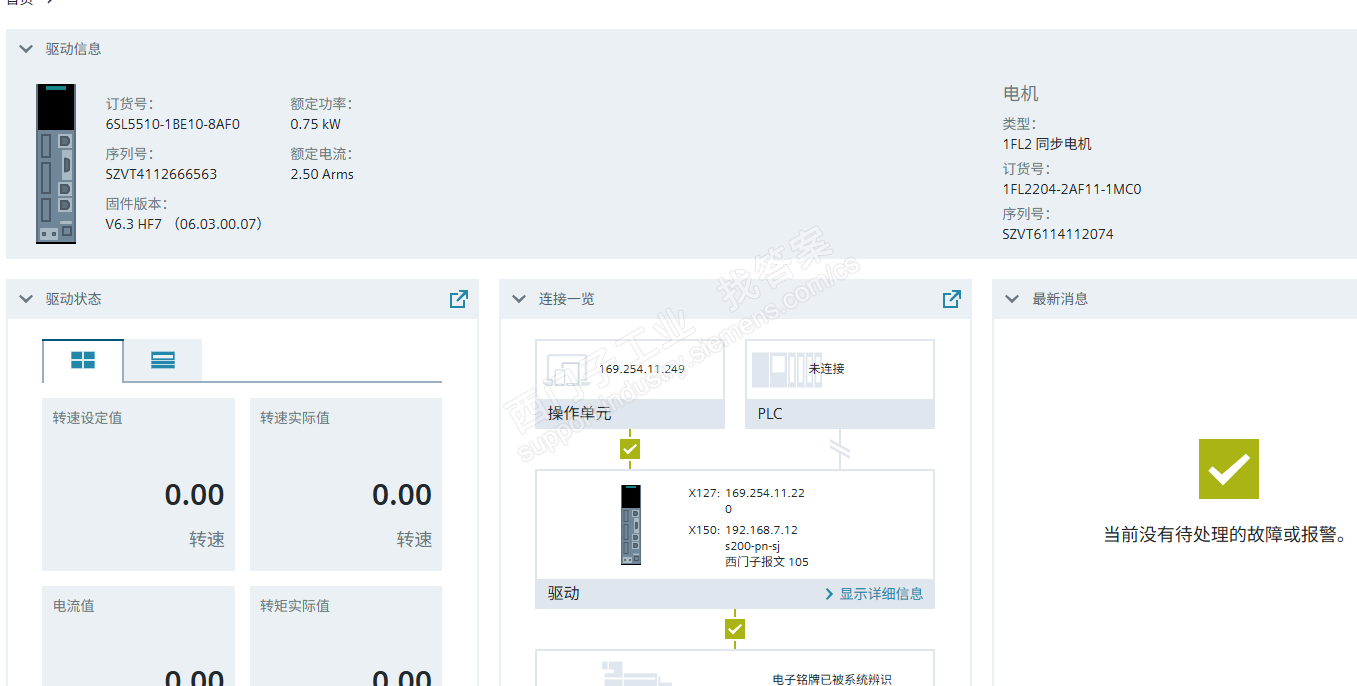Image resolution: width=1357 pixels, height=686 pixels.
Task: Collapse the 最新消息 panel
Action: (1012, 299)
